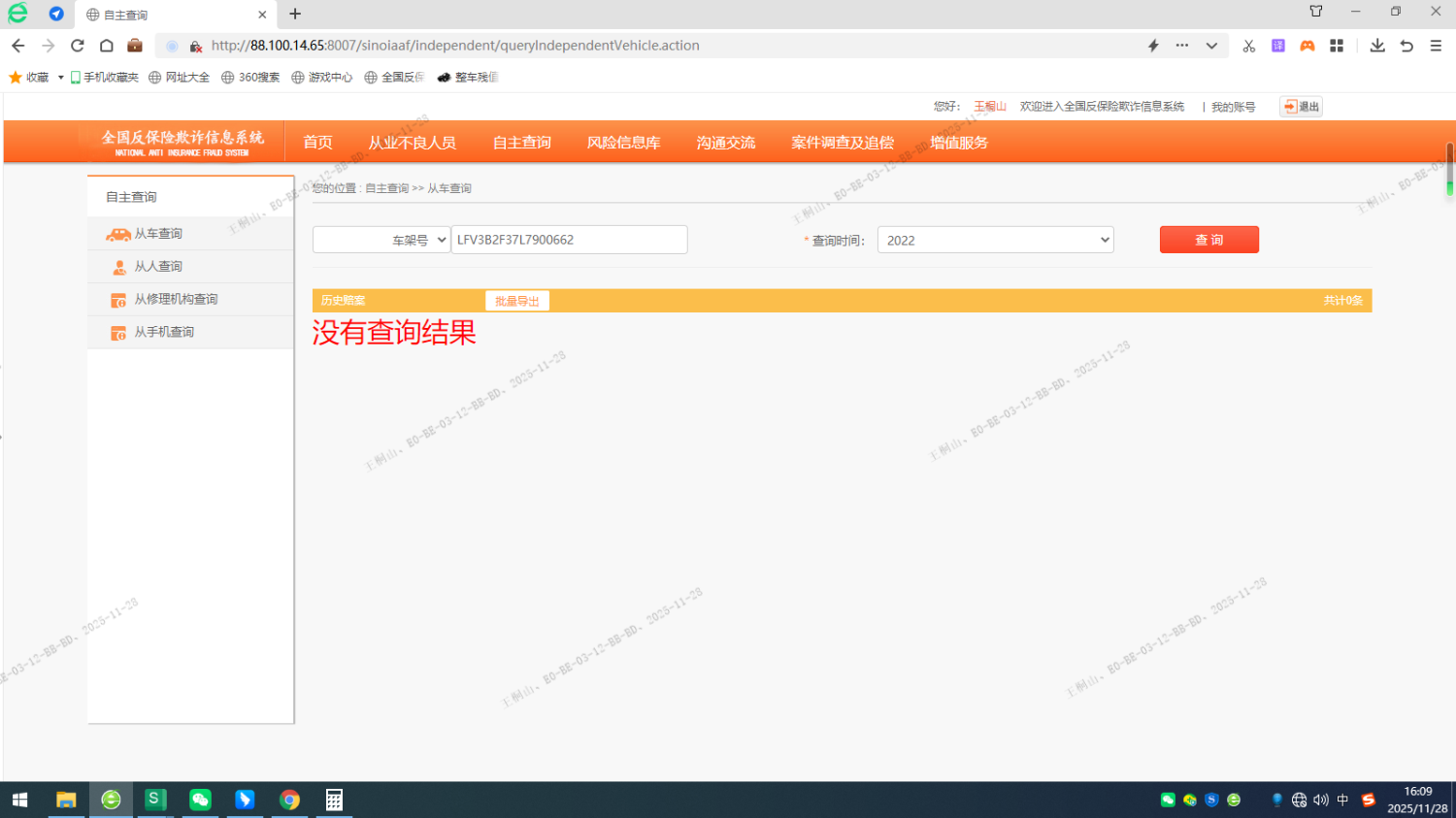Screen dimensions: 1456x818
Task: Click the scissors screenshot icon in toolbar
Action: click(1248, 46)
